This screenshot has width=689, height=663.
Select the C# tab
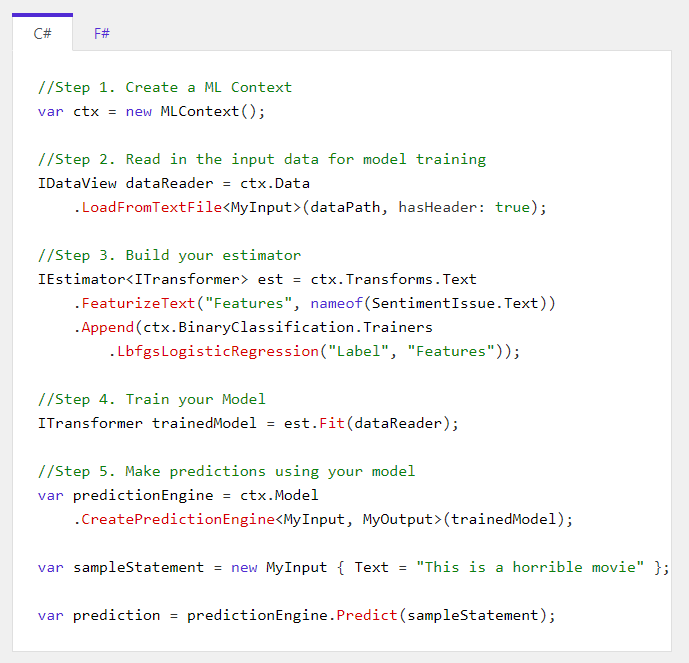[43, 33]
